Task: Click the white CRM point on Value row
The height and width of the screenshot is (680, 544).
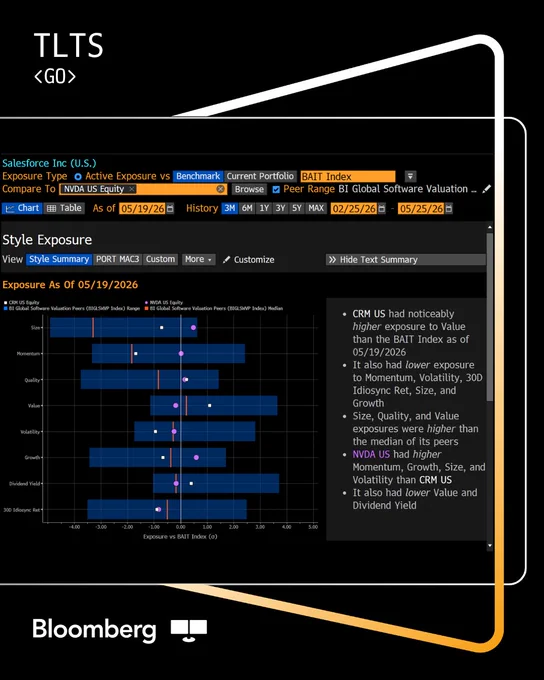Action: point(210,405)
